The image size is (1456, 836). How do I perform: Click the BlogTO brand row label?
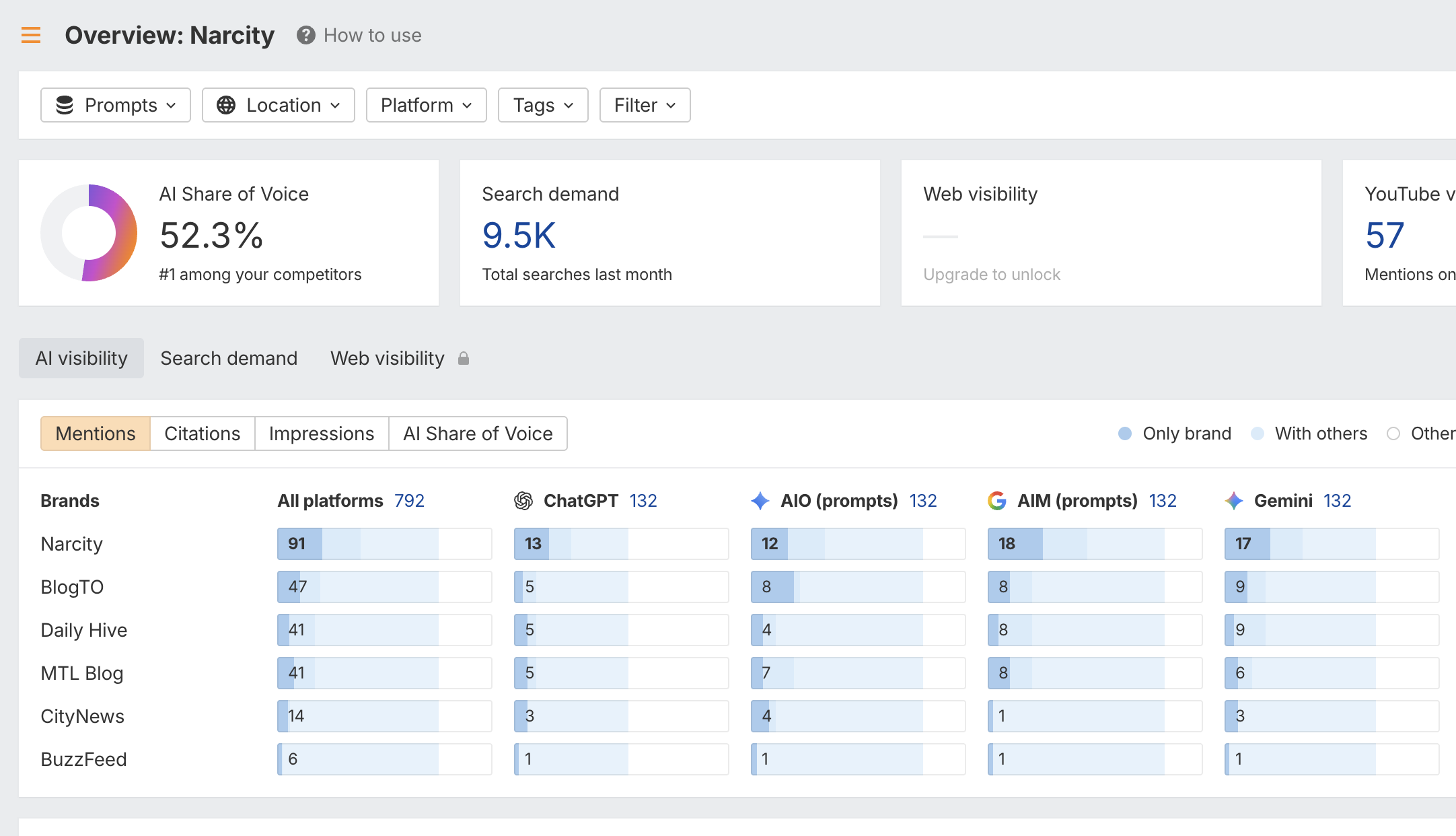click(x=72, y=587)
